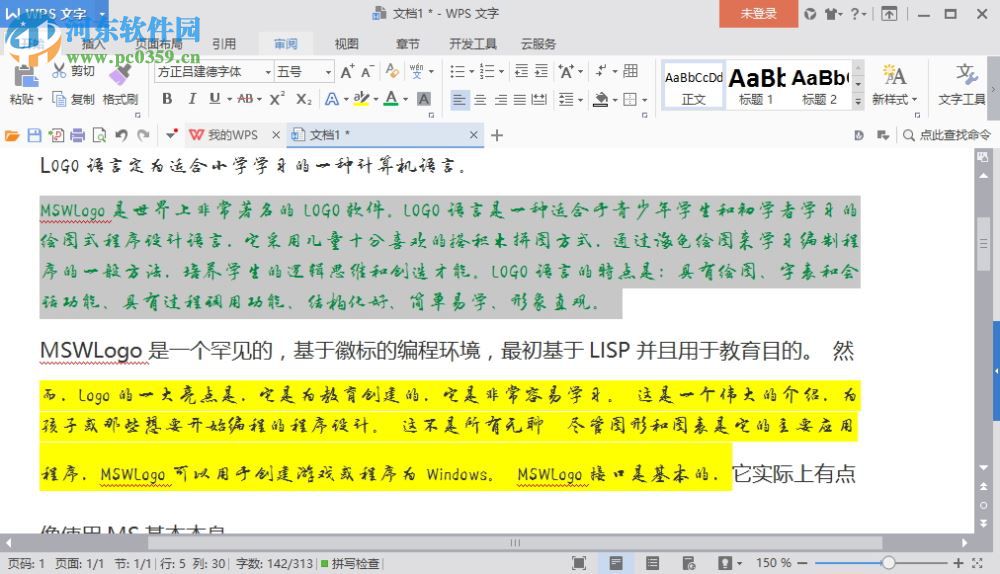Expand the styles gallery more arrow
This screenshot has height=574, width=1000.
(858, 101)
